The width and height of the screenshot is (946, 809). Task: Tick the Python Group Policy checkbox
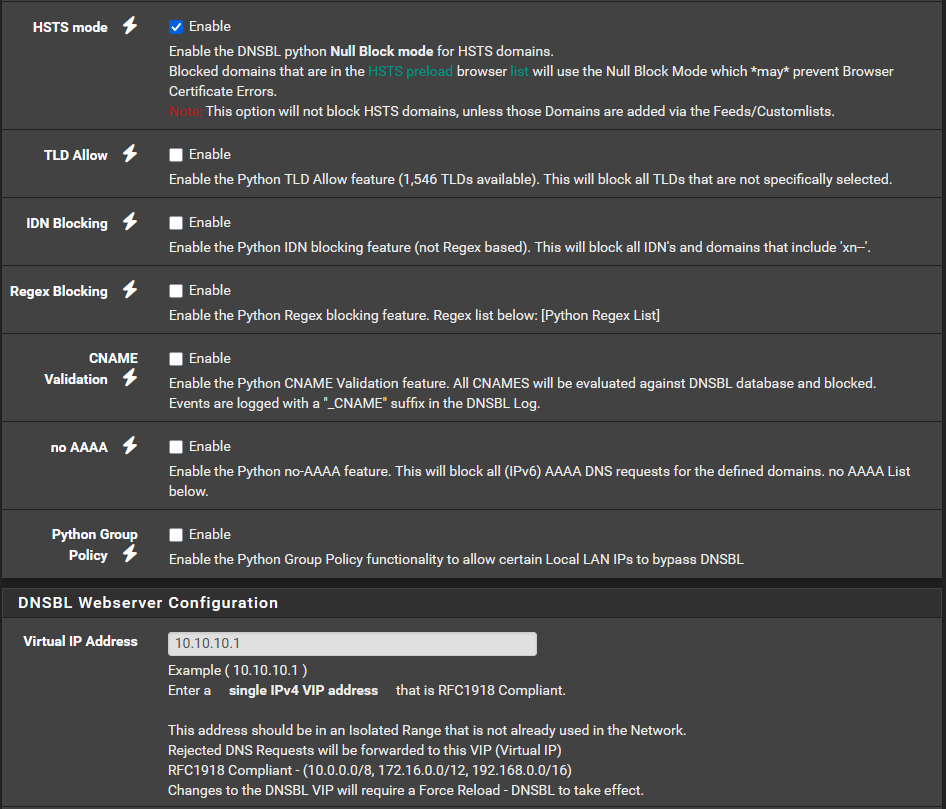176,535
